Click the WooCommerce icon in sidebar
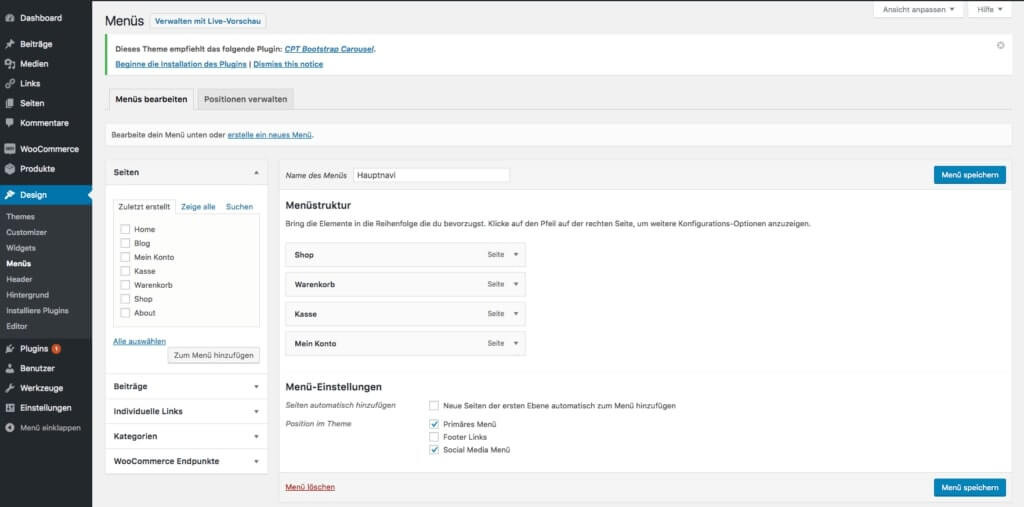This screenshot has width=1024, height=507. tap(10, 149)
